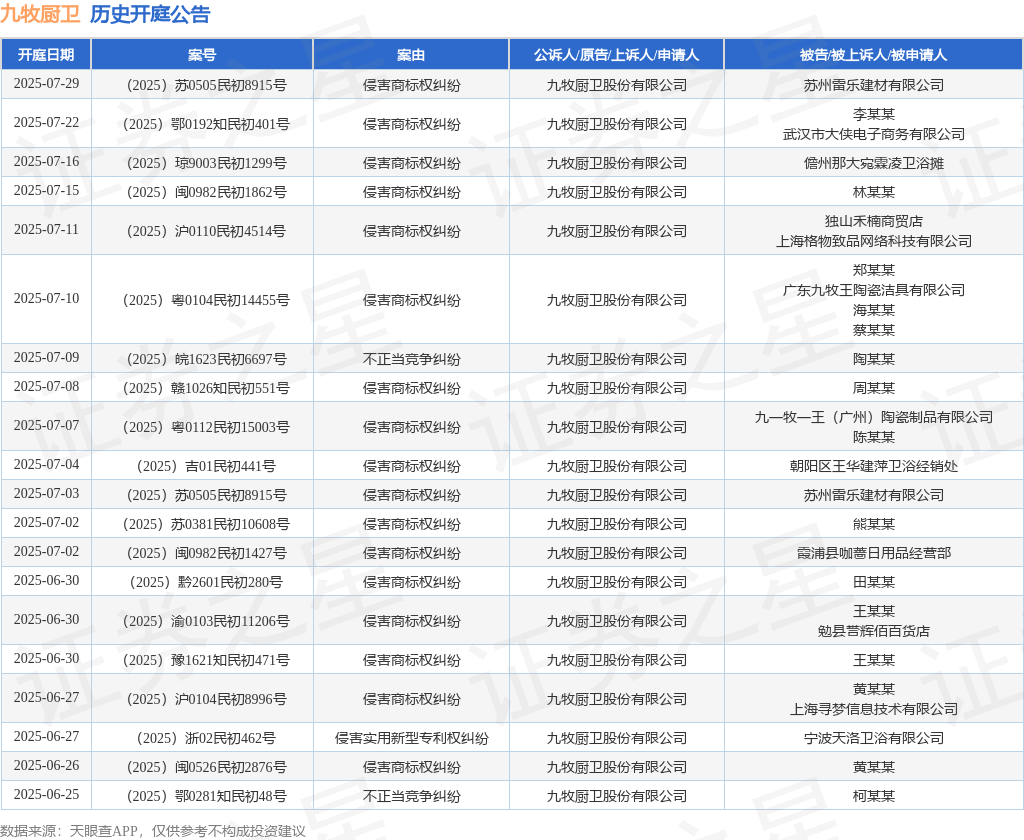Click case number 琼9003民初1299号
The width and height of the screenshot is (1024, 840).
(x=206, y=163)
